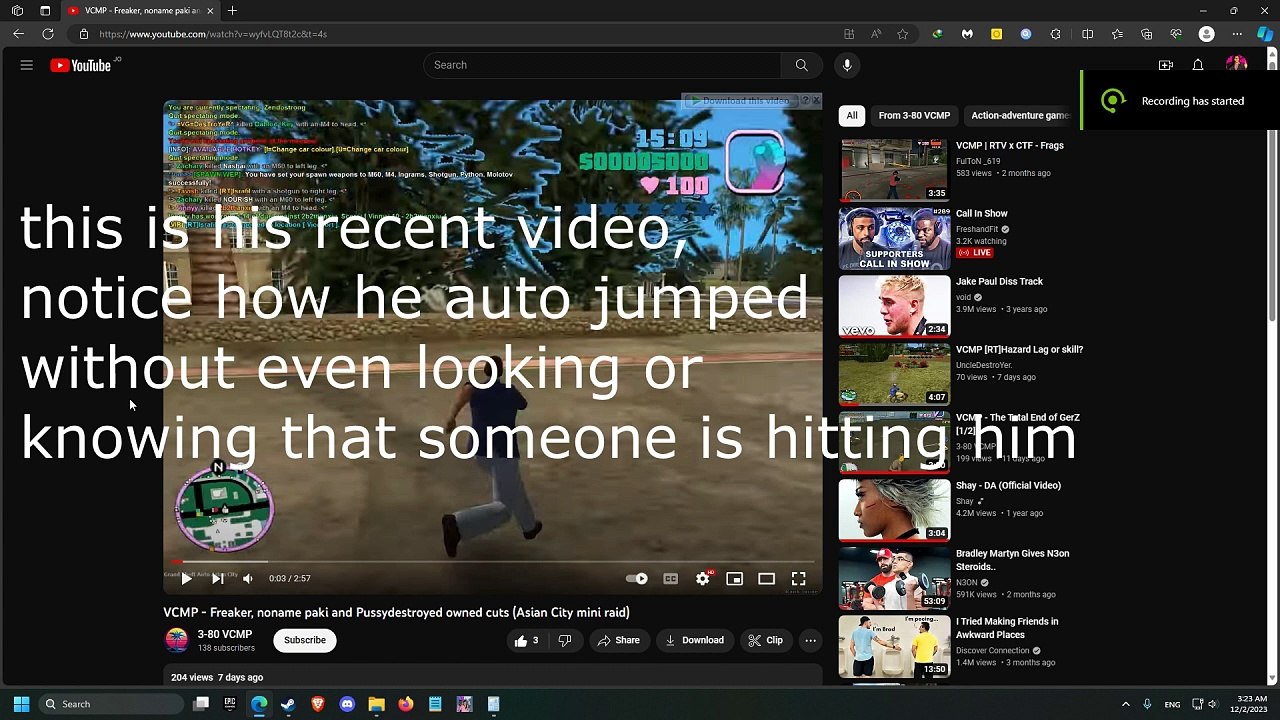This screenshot has height=720, width=1280.
Task: Open Windows Start menu
Action: pos(21,704)
